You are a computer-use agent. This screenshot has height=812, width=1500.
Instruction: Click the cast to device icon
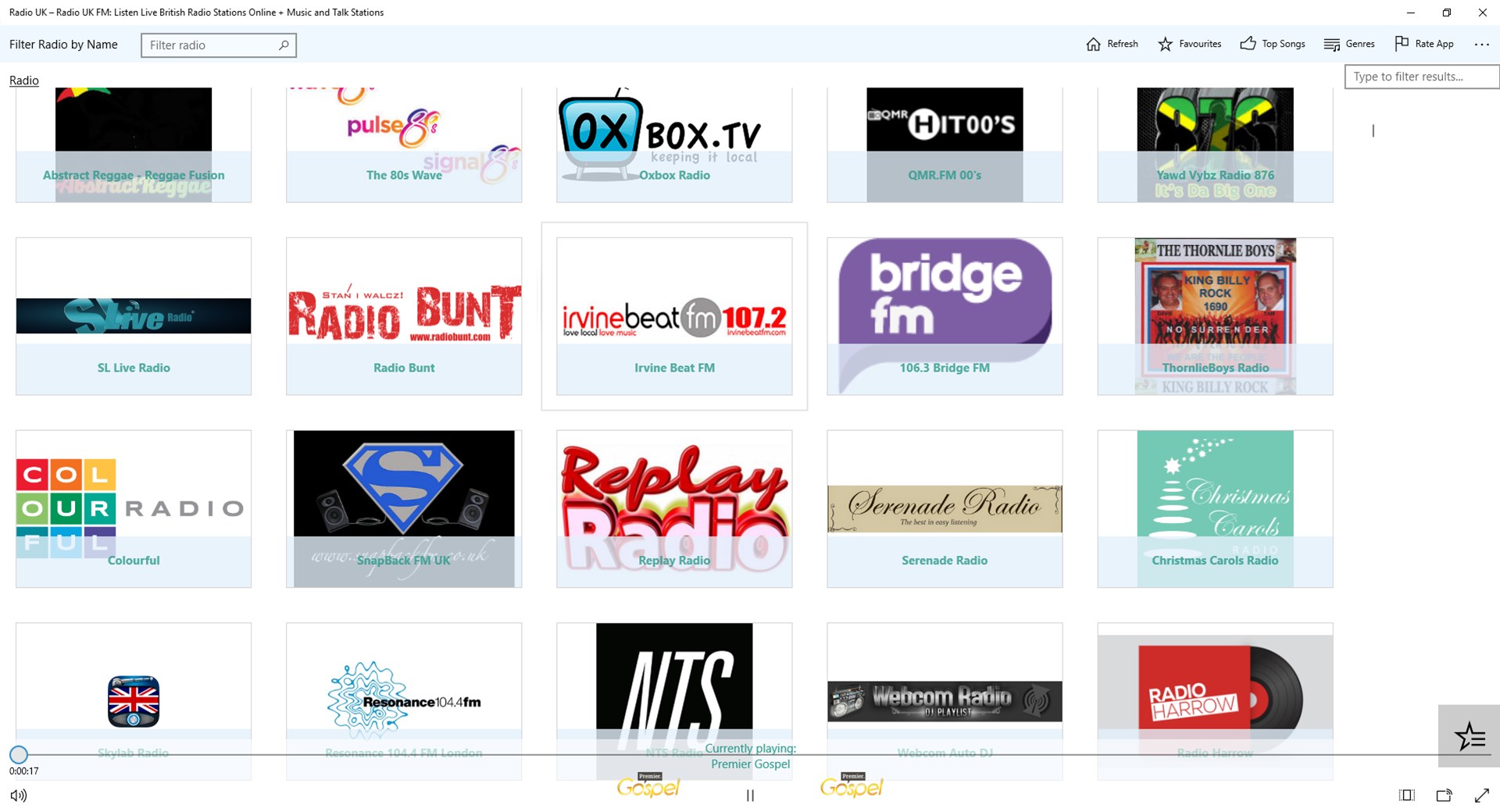pyautogui.click(x=1444, y=796)
